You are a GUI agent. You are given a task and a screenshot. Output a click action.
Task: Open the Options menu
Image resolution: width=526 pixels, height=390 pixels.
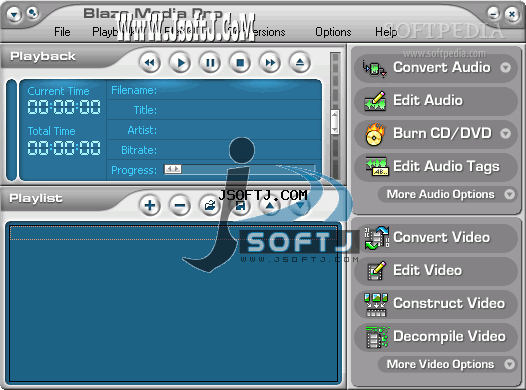333,32
